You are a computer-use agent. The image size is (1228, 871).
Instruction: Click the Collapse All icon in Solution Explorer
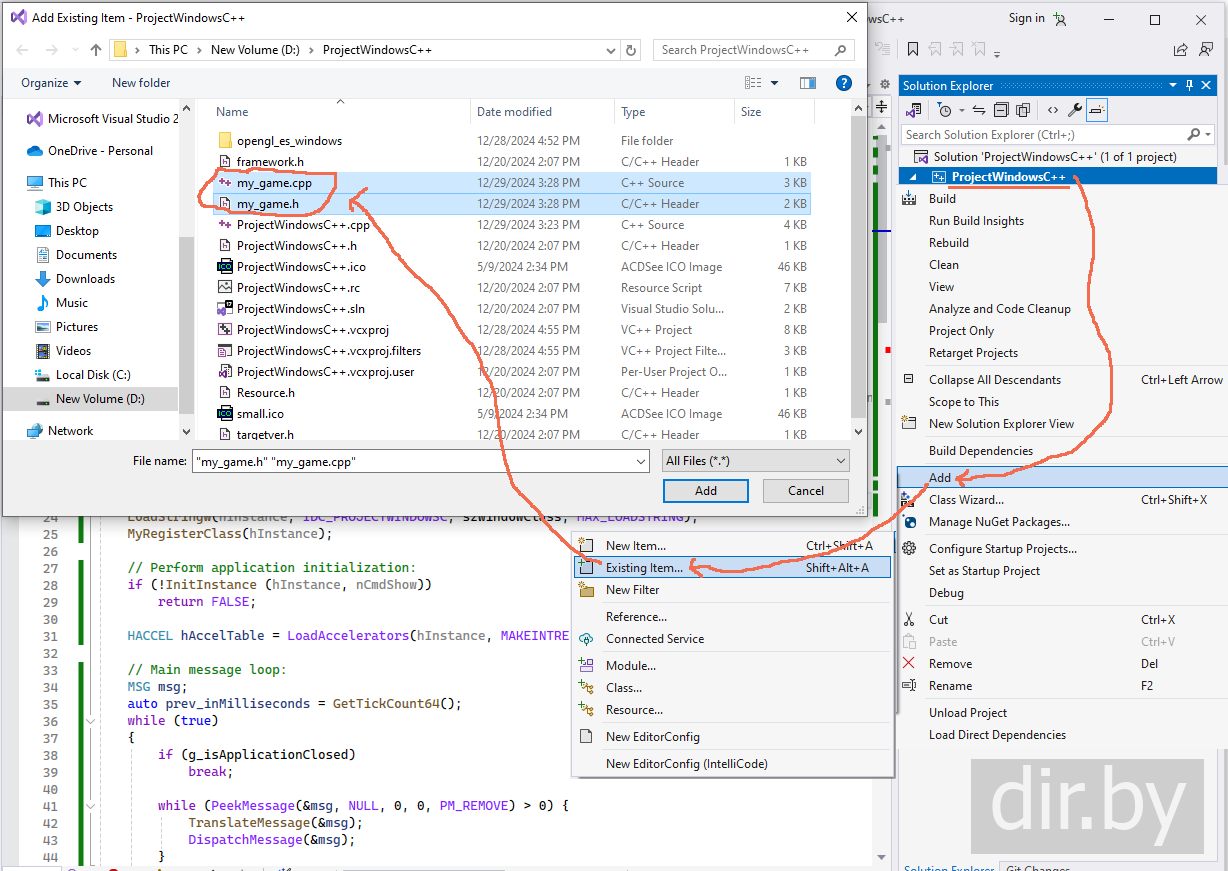coord(1001,110)
